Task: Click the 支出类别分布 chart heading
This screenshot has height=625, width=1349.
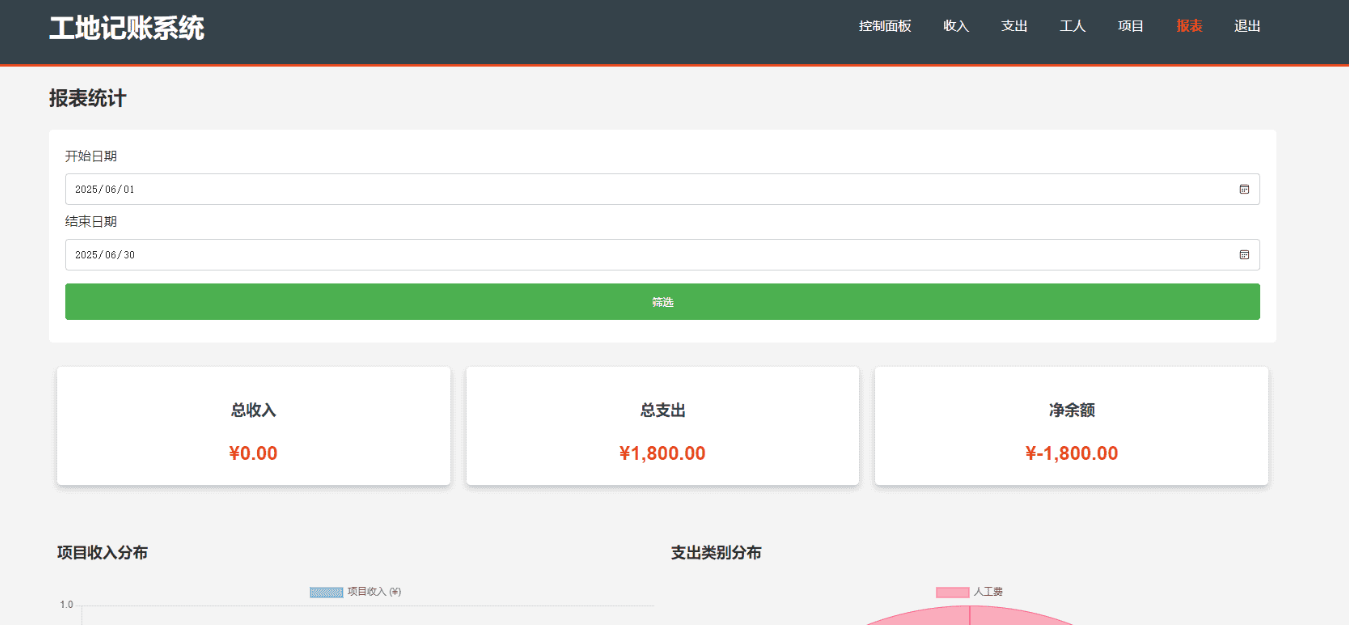Action: 716,553
